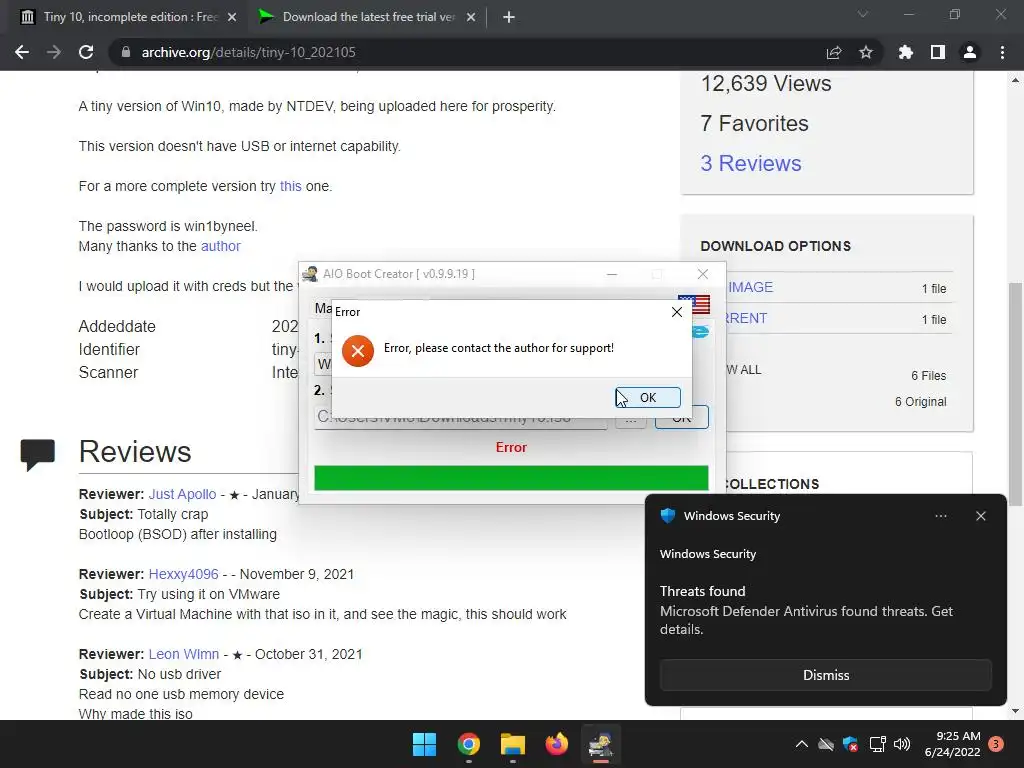Open the author link

coord(221,246)
